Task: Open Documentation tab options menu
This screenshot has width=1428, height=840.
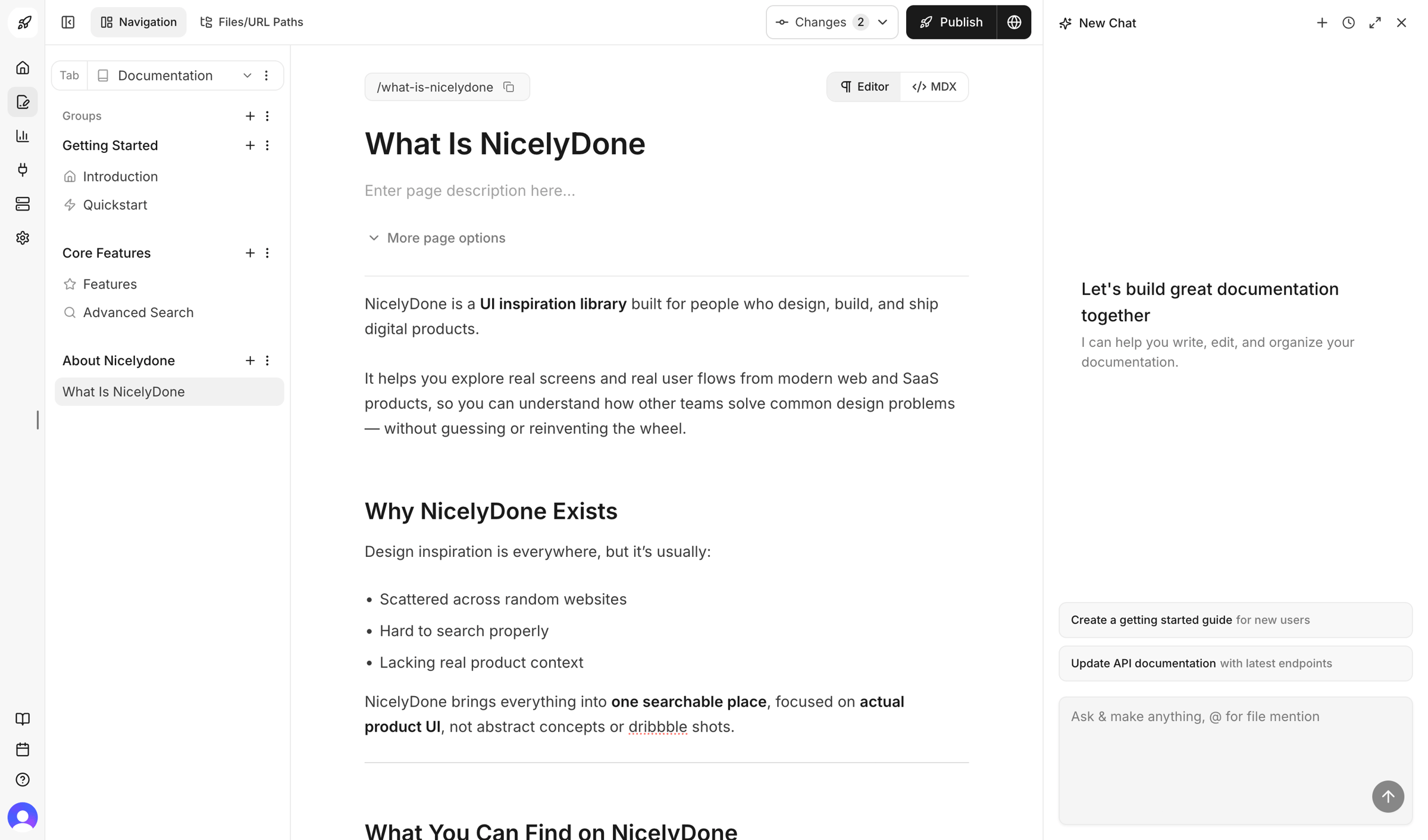Action: pyautogui.click(x=267, y=76)
